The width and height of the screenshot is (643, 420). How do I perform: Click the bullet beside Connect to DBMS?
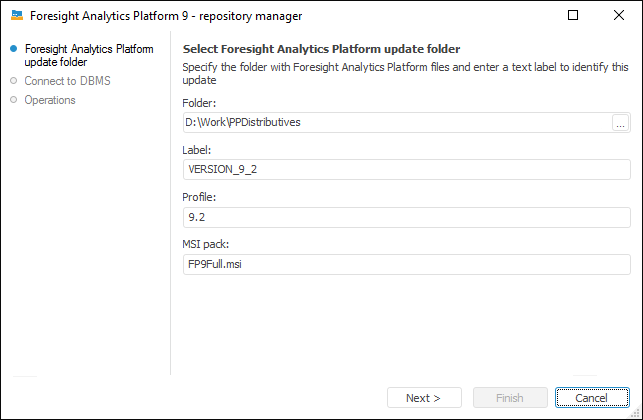14,81
